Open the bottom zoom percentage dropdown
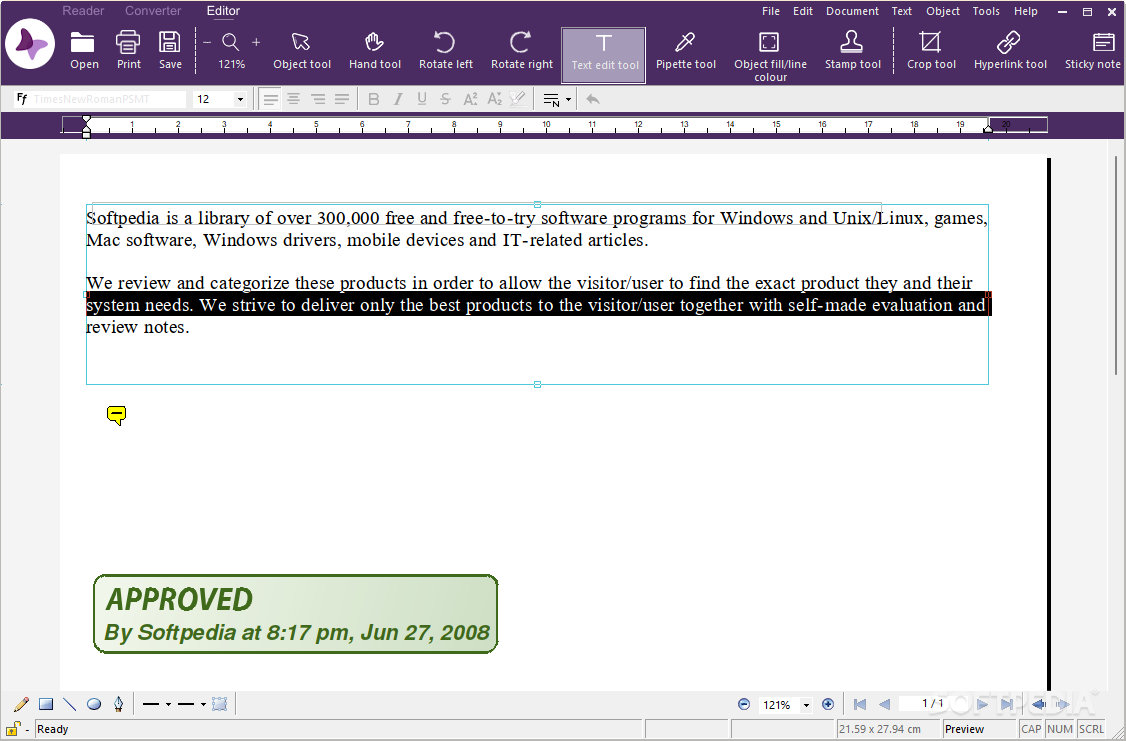Screen dimensions: 1126x741 [806, 705]
